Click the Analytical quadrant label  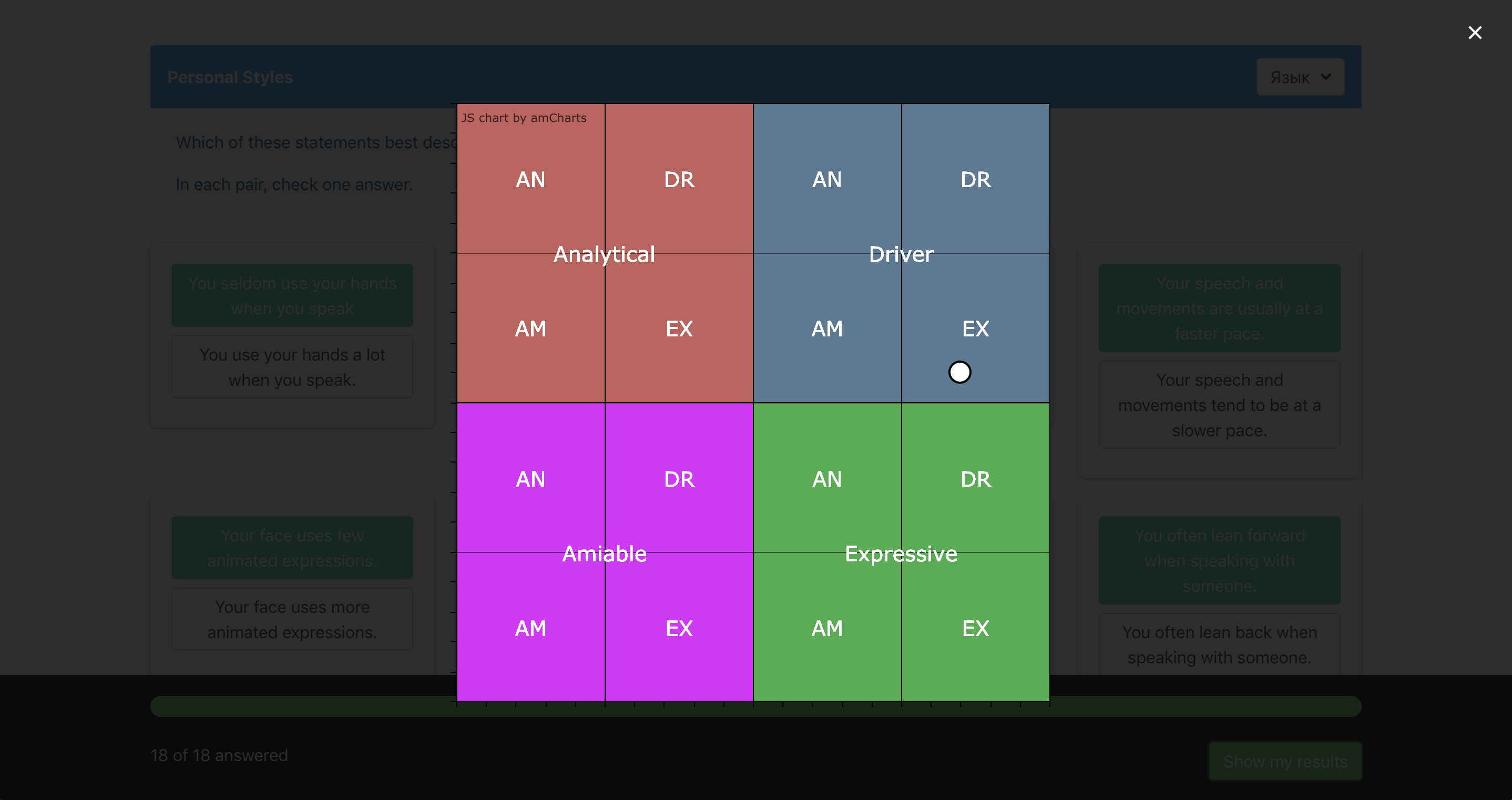[x=604, y=254]
